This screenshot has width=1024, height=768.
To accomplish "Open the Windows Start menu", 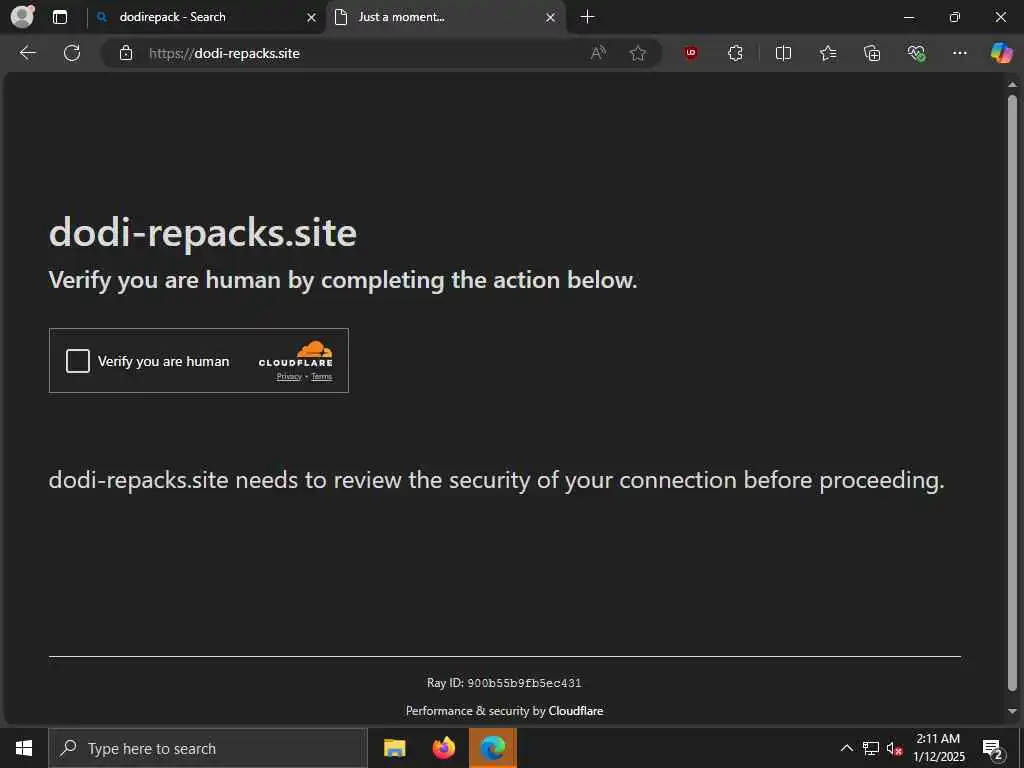I will (24, 748).
